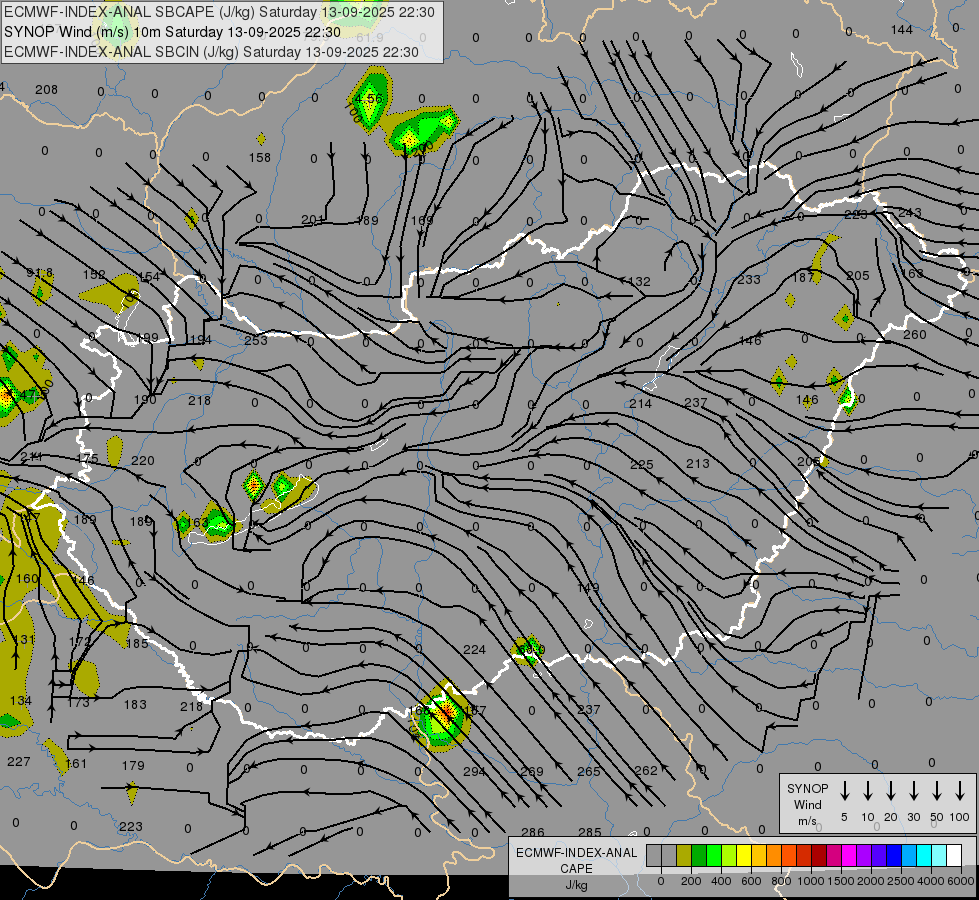The image size is (979, 900).
Task: Click the map value 253
Action: click(256, 341)
